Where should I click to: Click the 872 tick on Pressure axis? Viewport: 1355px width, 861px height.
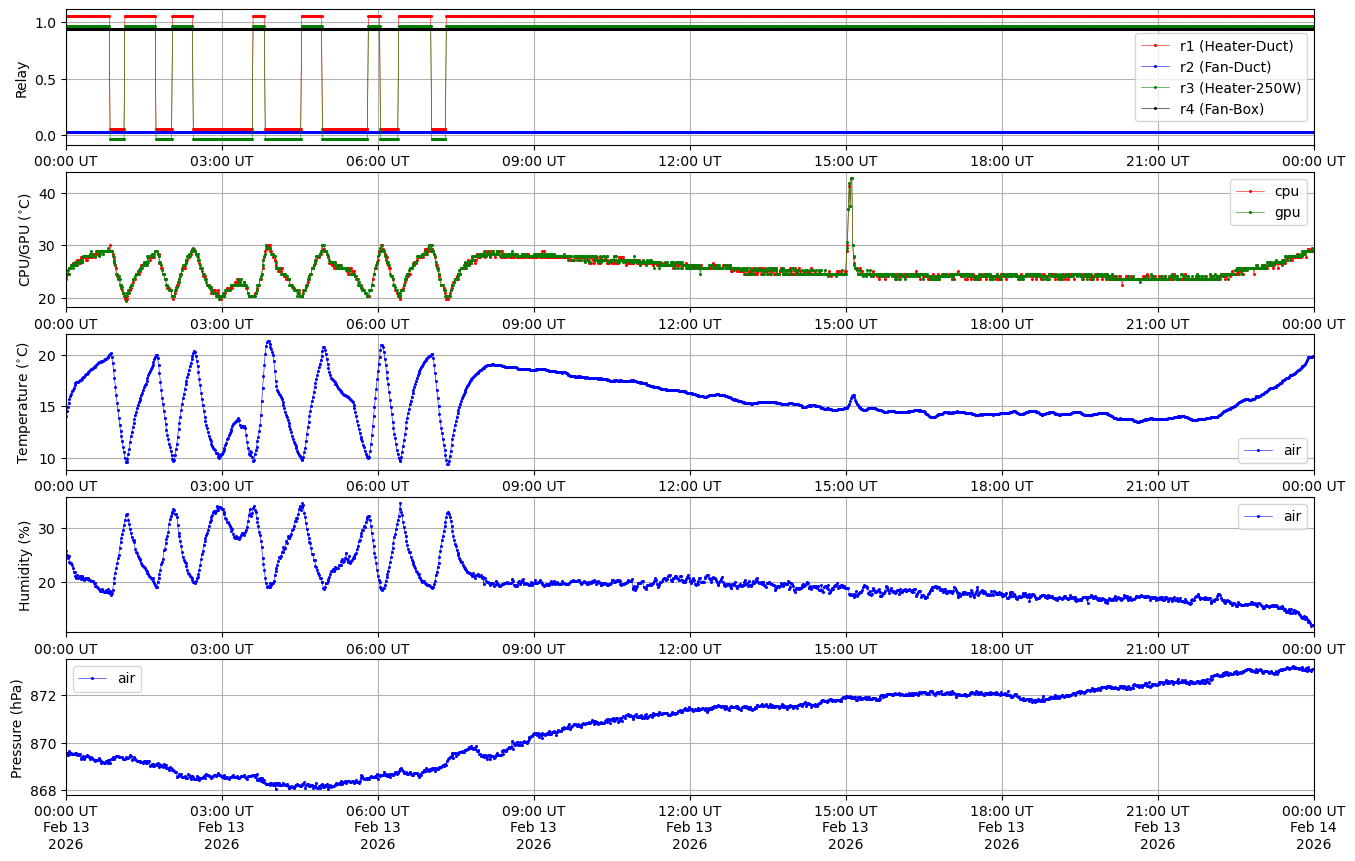point(46,695)
